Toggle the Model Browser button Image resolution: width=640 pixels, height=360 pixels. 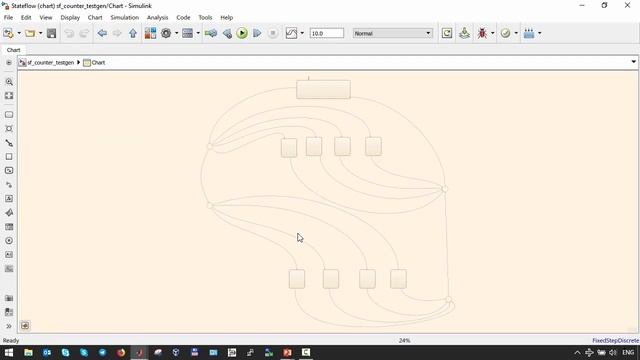25,325
